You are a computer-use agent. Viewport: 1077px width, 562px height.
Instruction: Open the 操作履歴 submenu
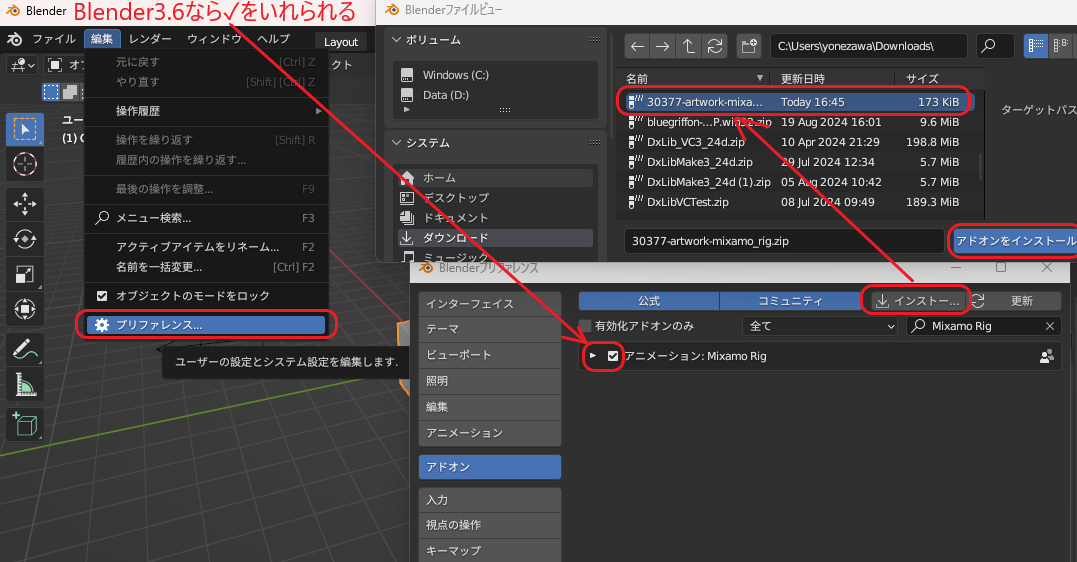pyautogui.click(x=206, y=111)
